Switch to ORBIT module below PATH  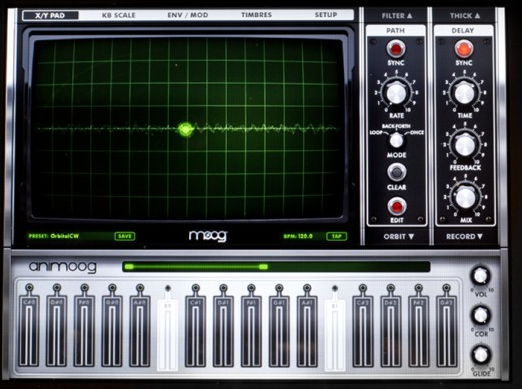click(x=399, y=236)
